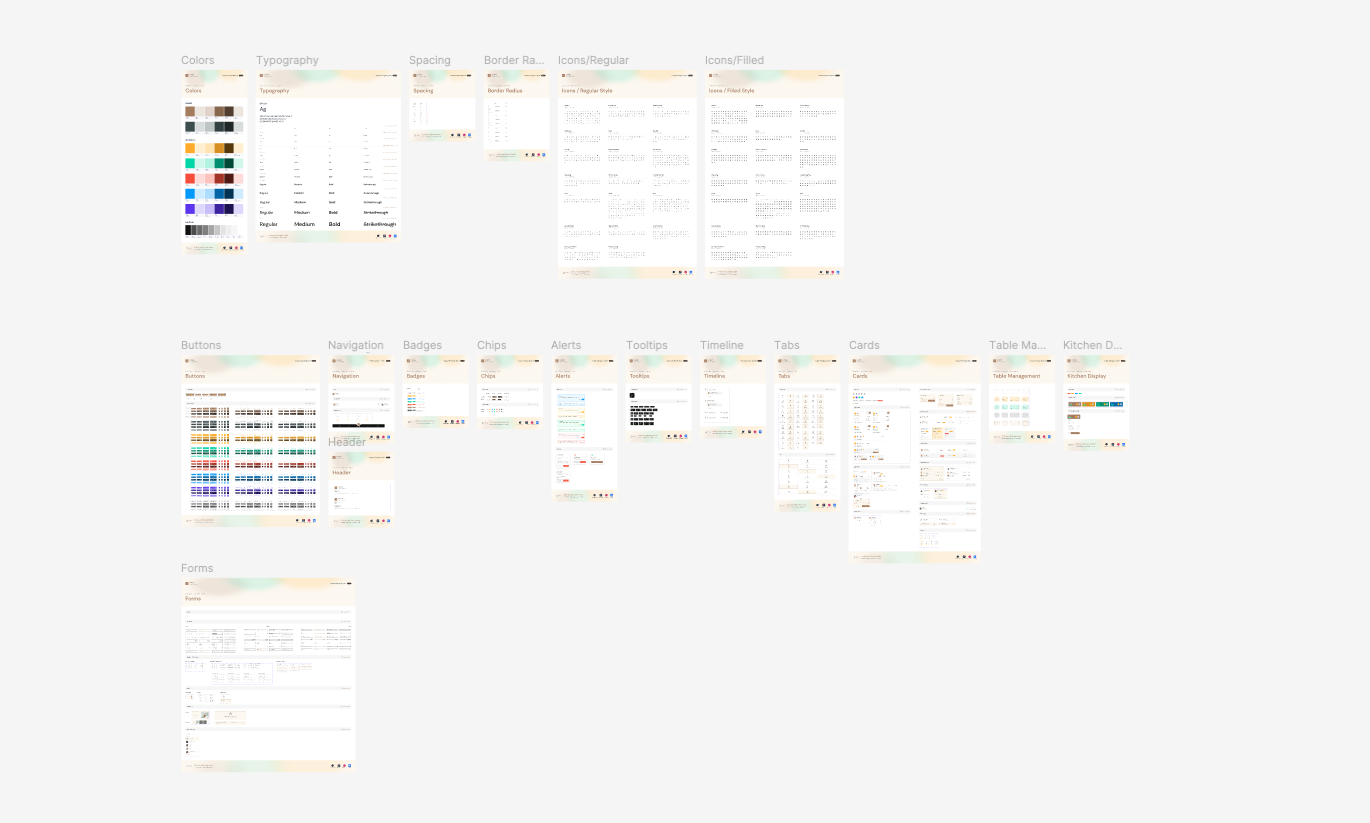Select the Chips frame label
Image resolution: width=1370 pixels, height=823 pixels.
[491, 345]
